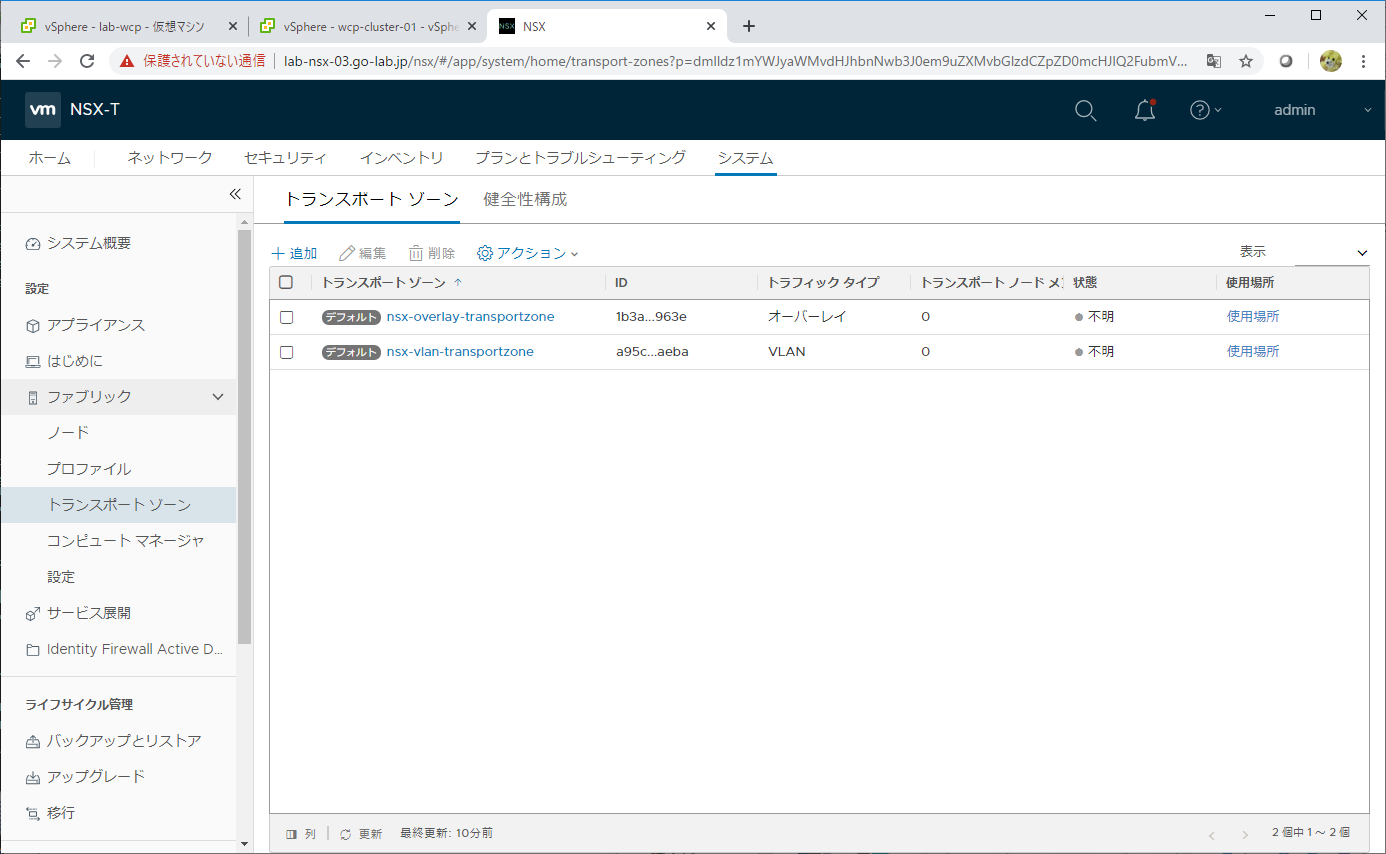The image size is (1386, 854).
Task: Click ID cell a95c...aeba
Action: 652,352
